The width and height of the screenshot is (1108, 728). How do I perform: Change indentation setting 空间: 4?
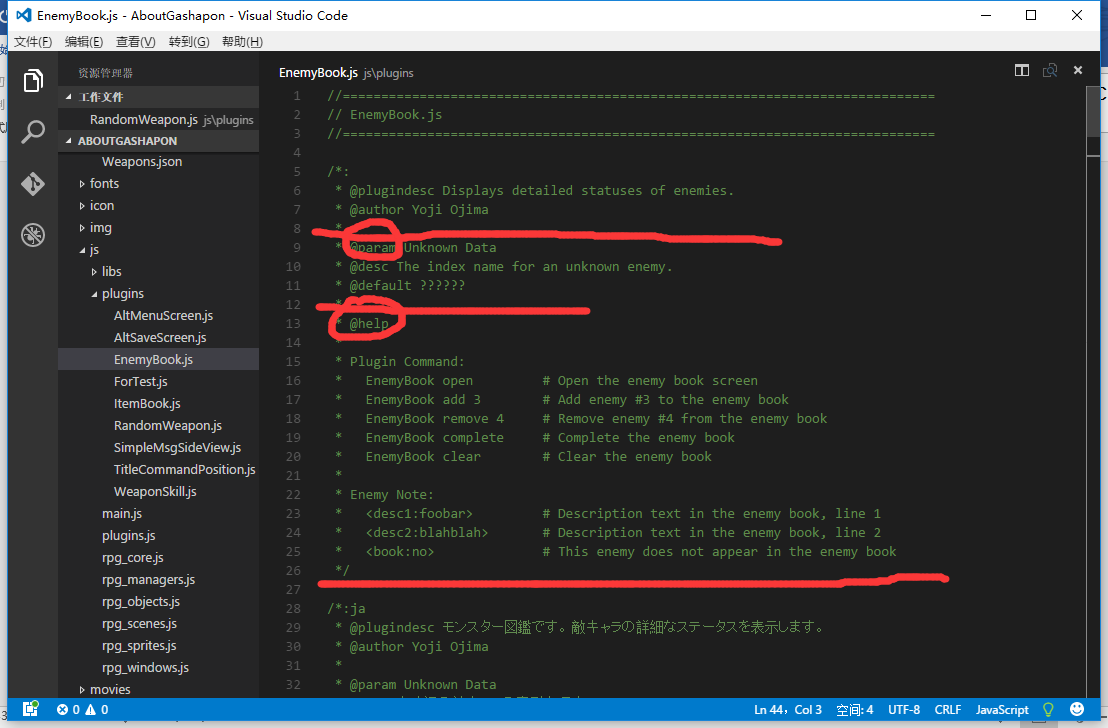tap(855, 710)
